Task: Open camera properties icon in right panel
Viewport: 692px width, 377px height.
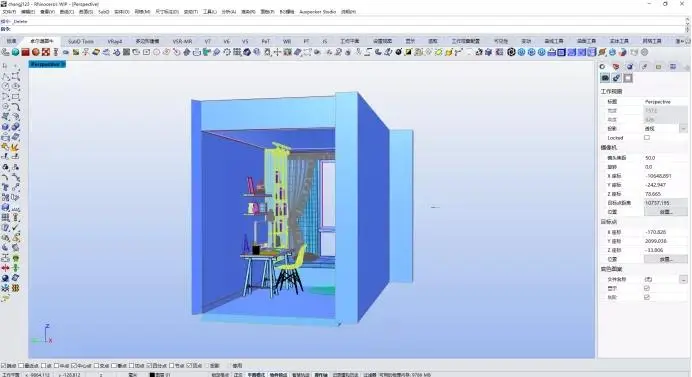Action: pyautogui.click(x=605, y=78)
